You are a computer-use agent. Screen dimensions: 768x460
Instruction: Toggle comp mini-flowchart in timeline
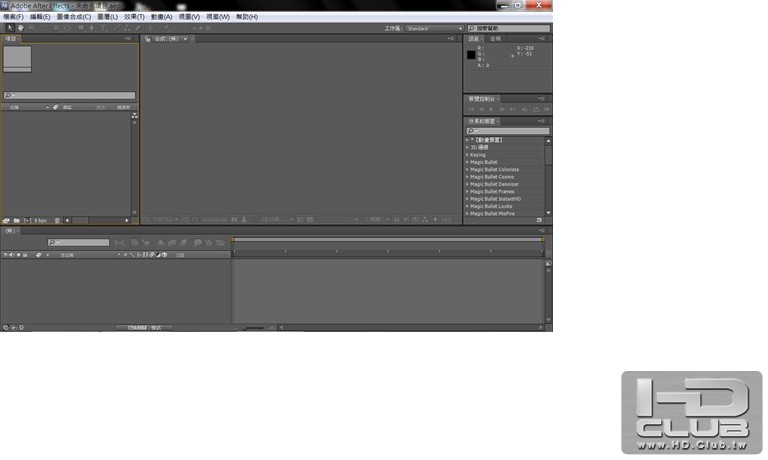click(119, 242)
